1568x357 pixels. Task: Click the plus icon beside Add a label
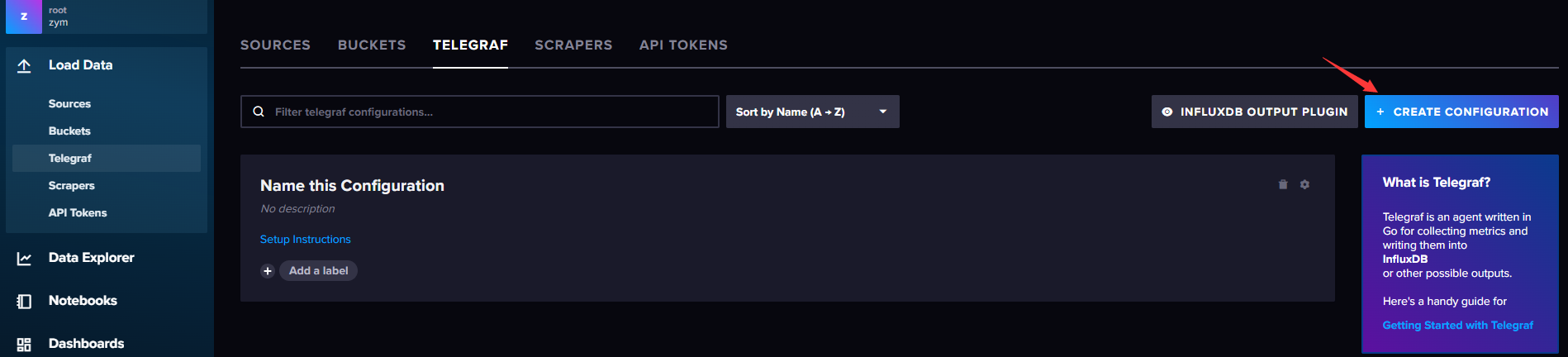coord(268,271)
